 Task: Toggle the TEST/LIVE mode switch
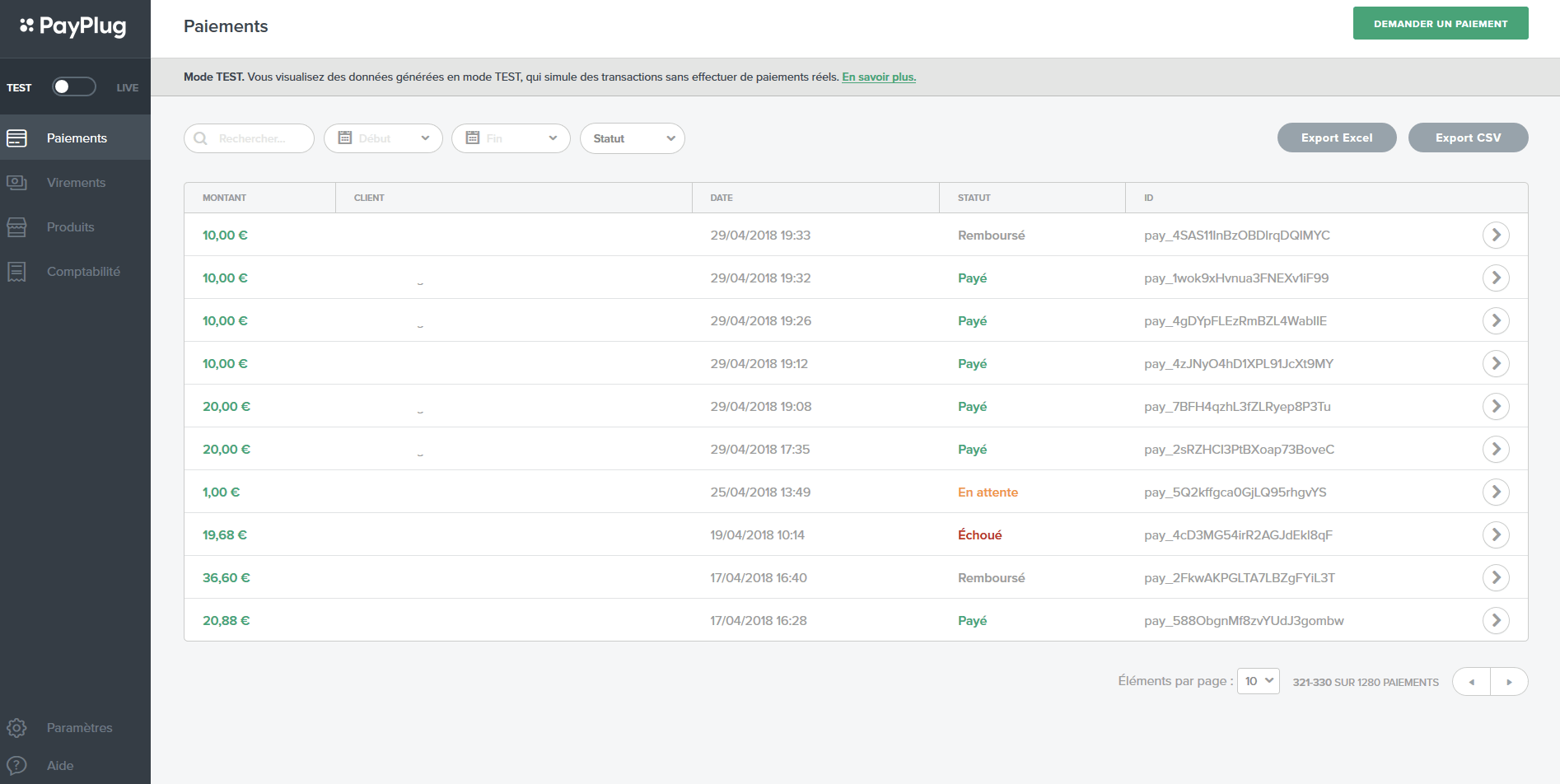(74, 87)
